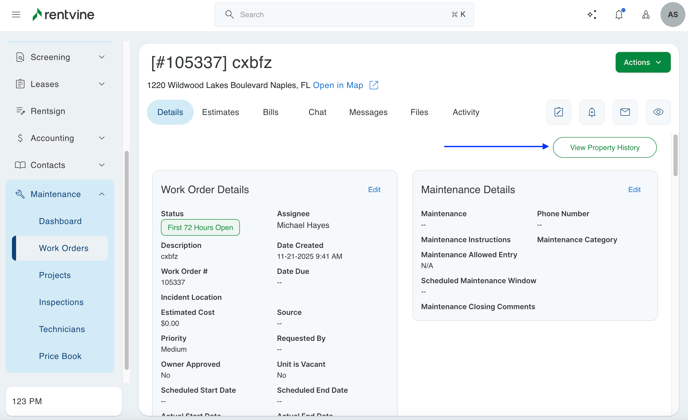This screenshot has width=688, height=420.
Task: Edit the Work Order Details section
Action: pos(374,189)
